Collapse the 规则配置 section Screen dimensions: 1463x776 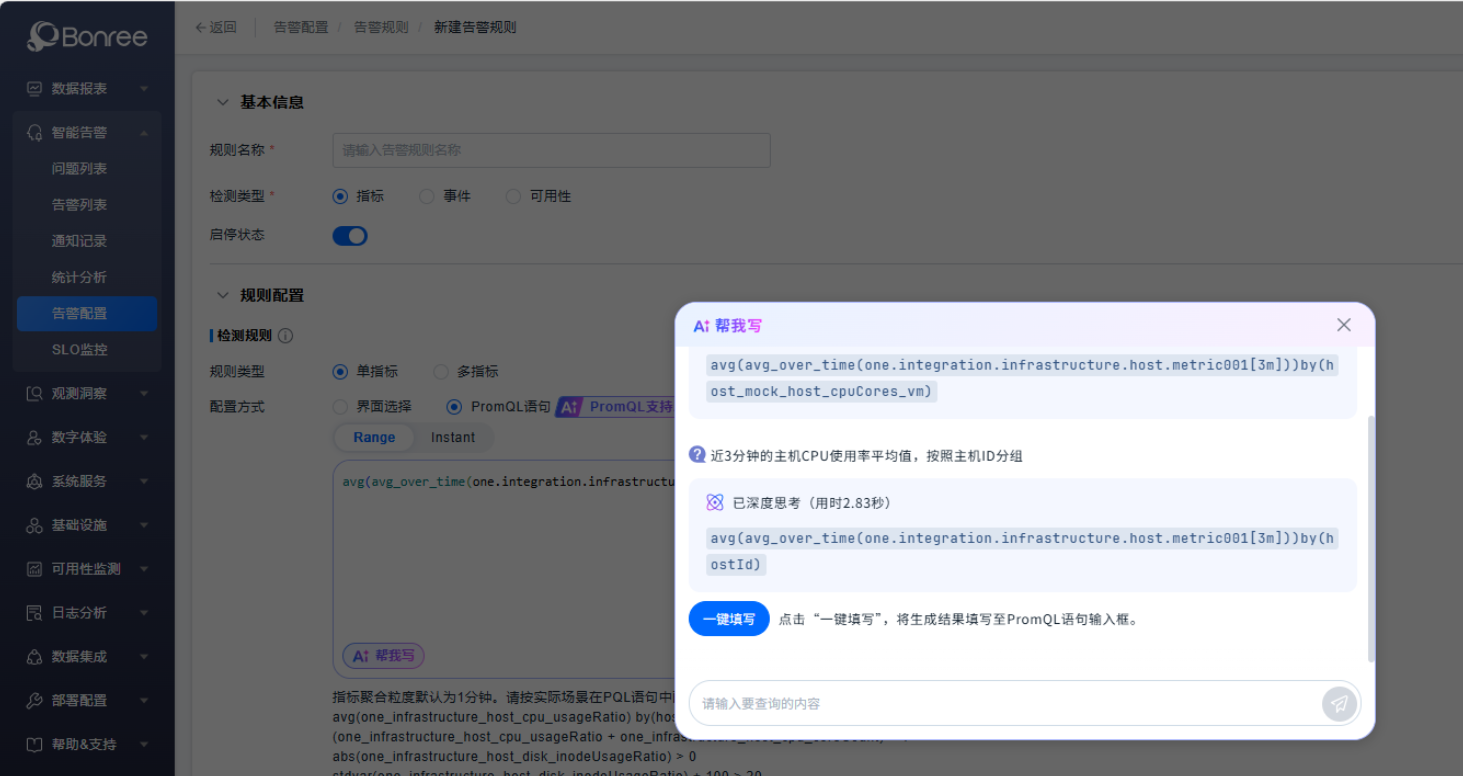click(221, 296)
